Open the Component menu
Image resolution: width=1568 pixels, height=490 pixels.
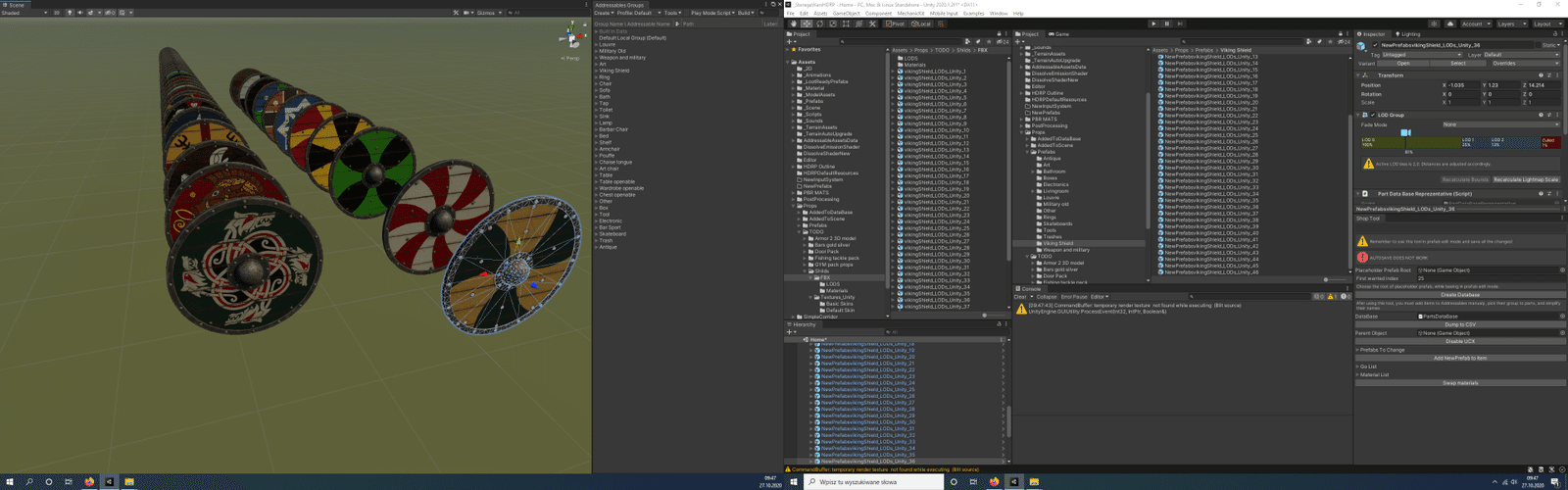(x=878, y=13)
